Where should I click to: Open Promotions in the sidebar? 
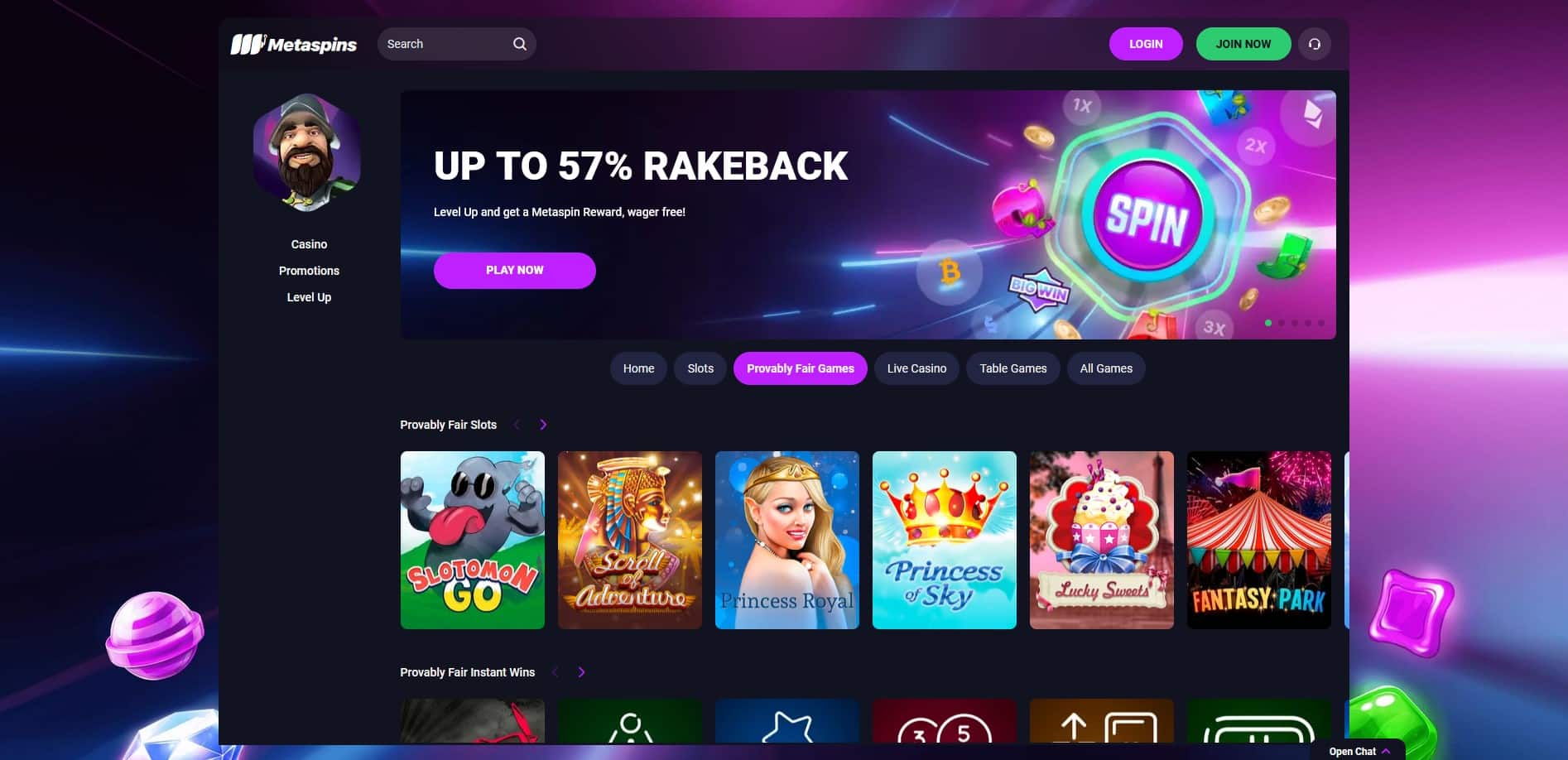coord(309,271)
